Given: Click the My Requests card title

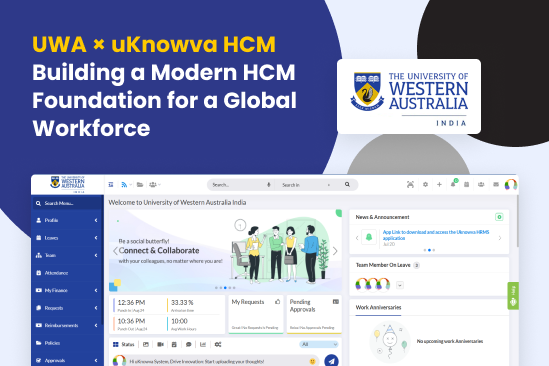Looking at the screenshot, I should pos(248,302).
